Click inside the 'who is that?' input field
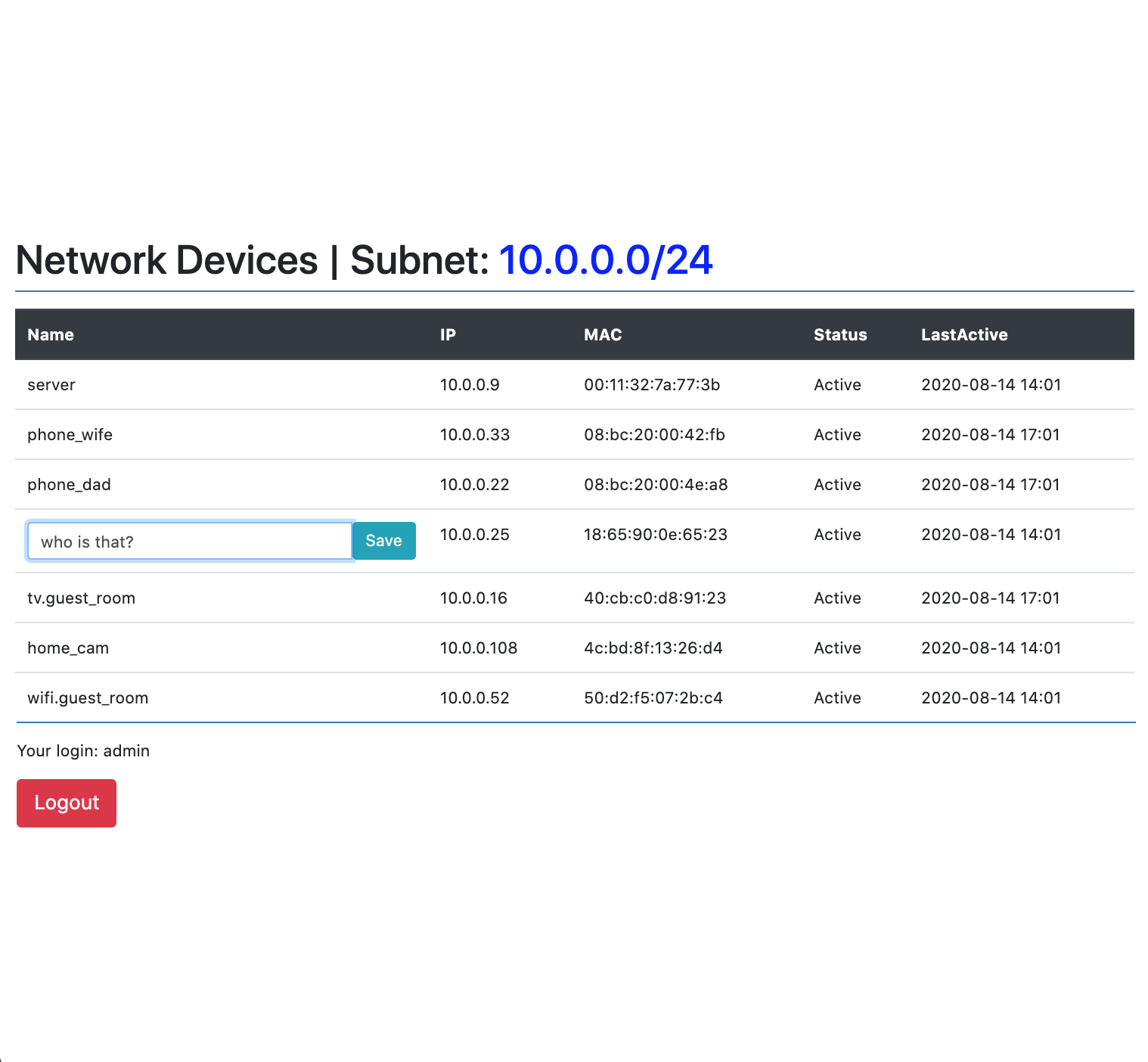This screenshot has height=1062, width=1148. click(x=189, y=541)
